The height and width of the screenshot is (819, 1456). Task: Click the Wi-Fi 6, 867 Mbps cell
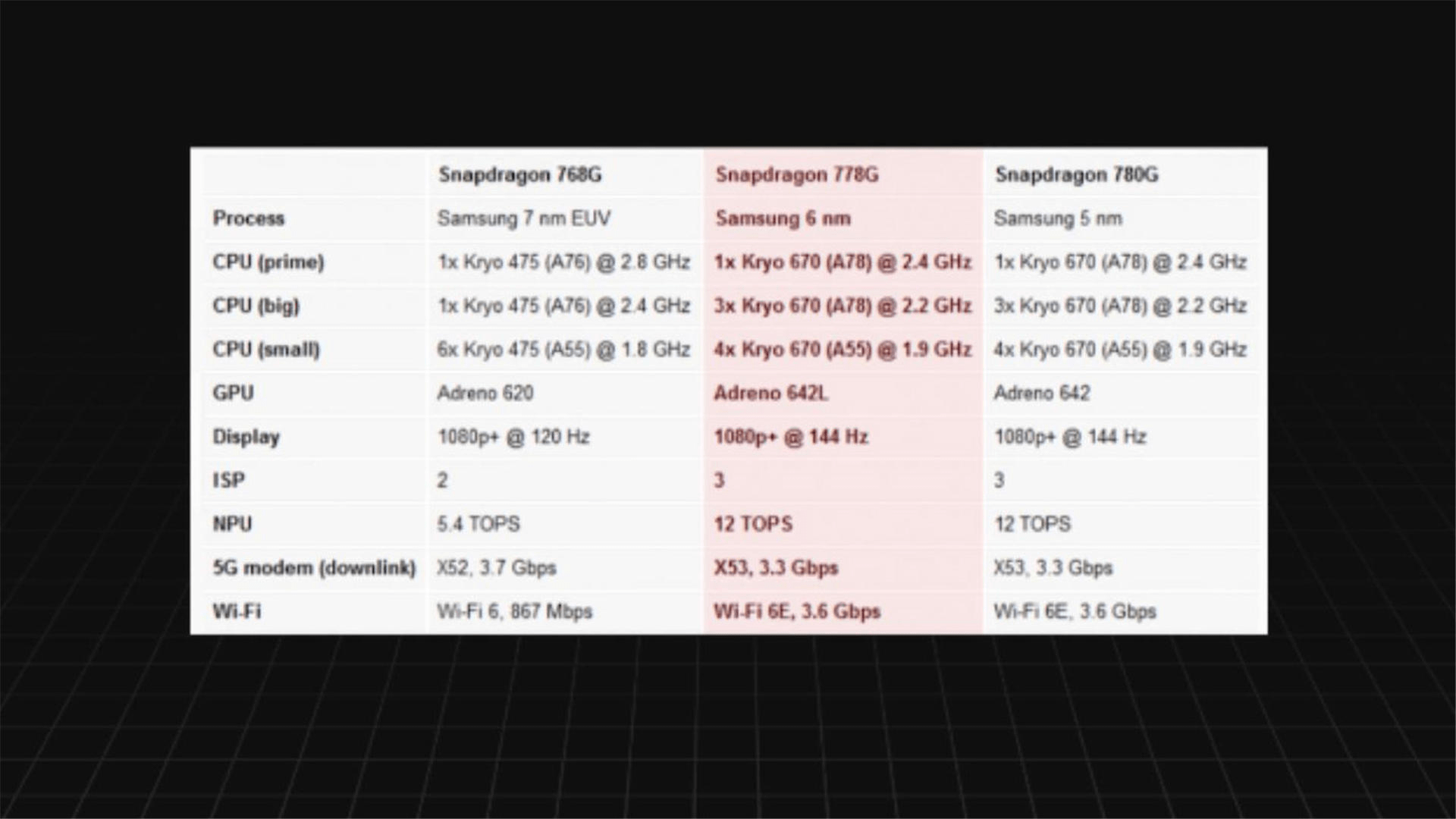coord(515,611)
